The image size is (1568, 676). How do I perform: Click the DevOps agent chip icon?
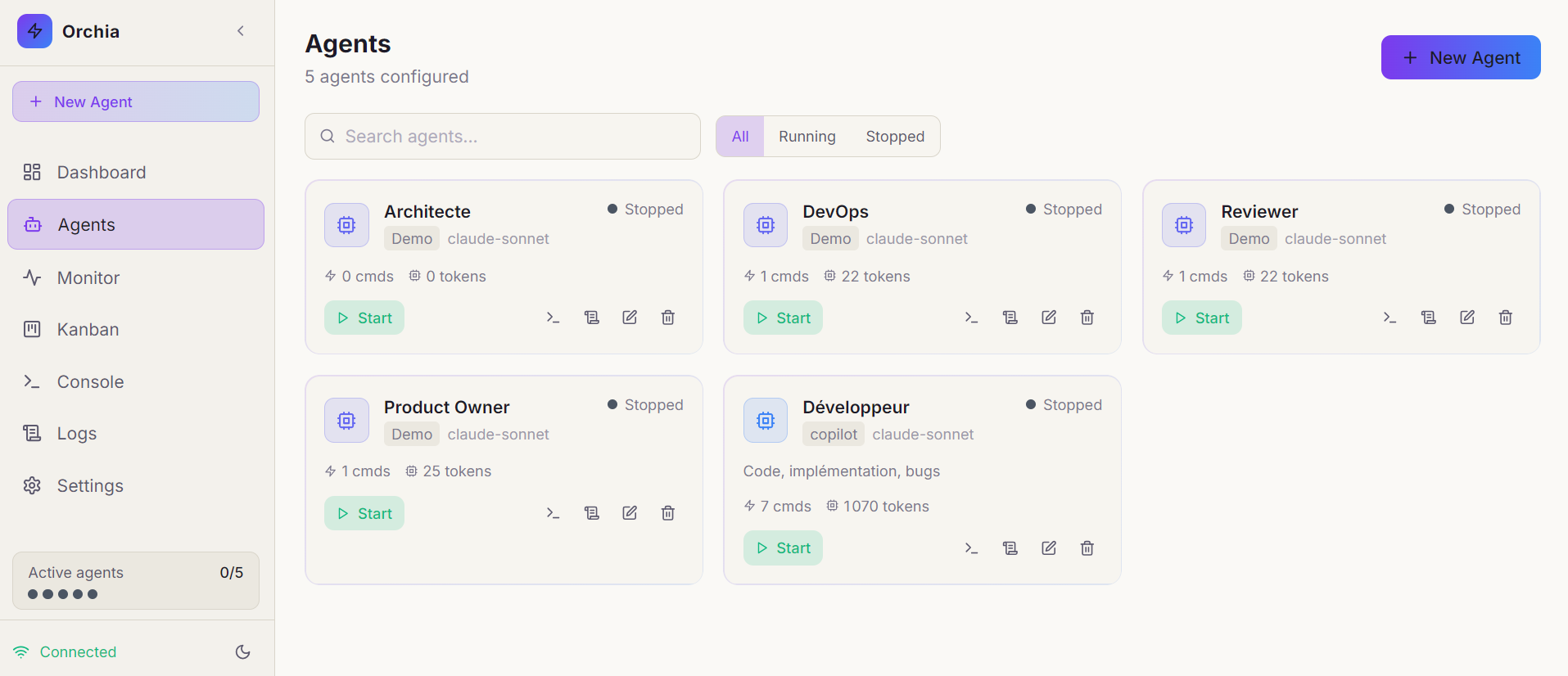[766, 225]
